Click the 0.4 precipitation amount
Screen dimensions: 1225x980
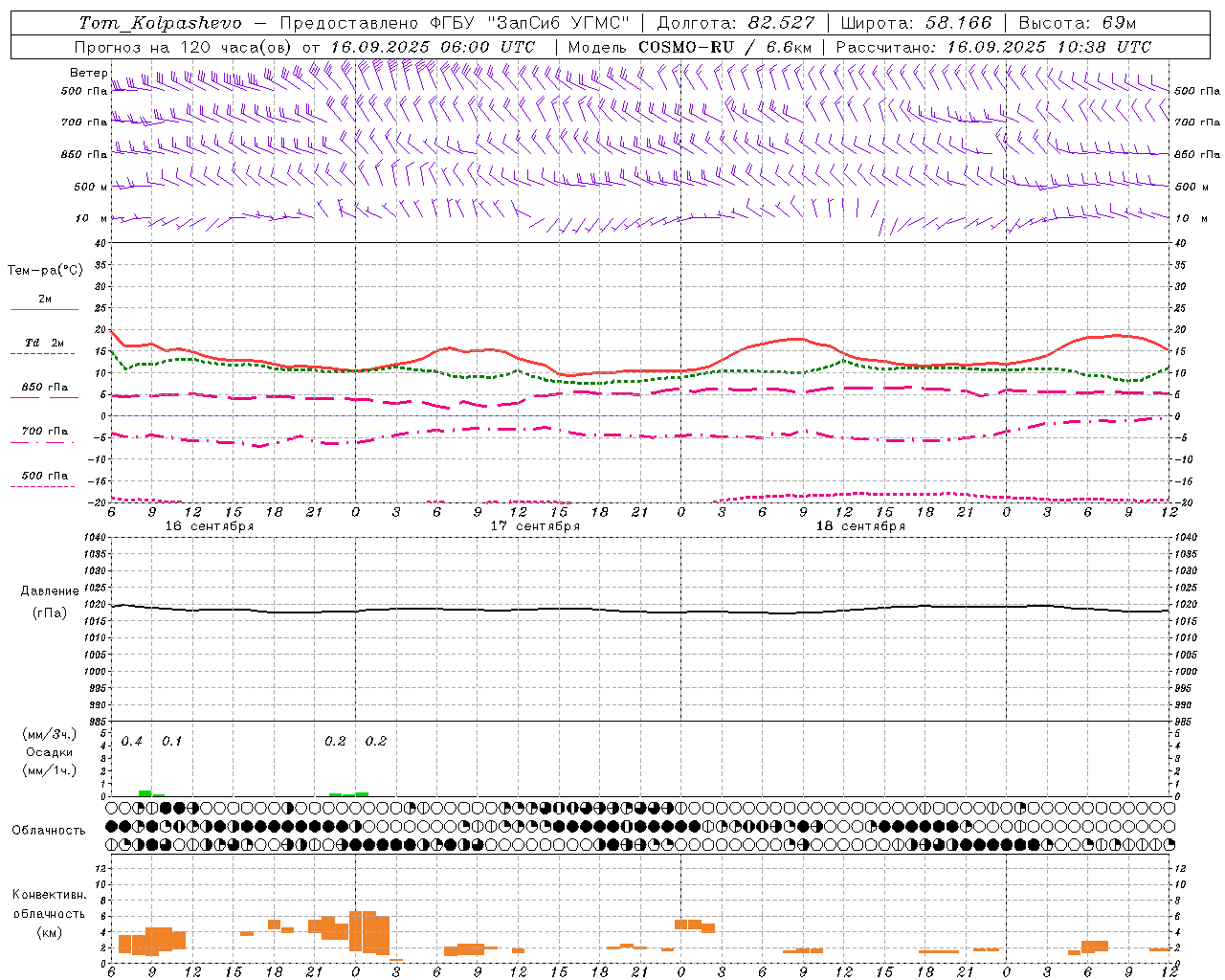pos(132,742)
